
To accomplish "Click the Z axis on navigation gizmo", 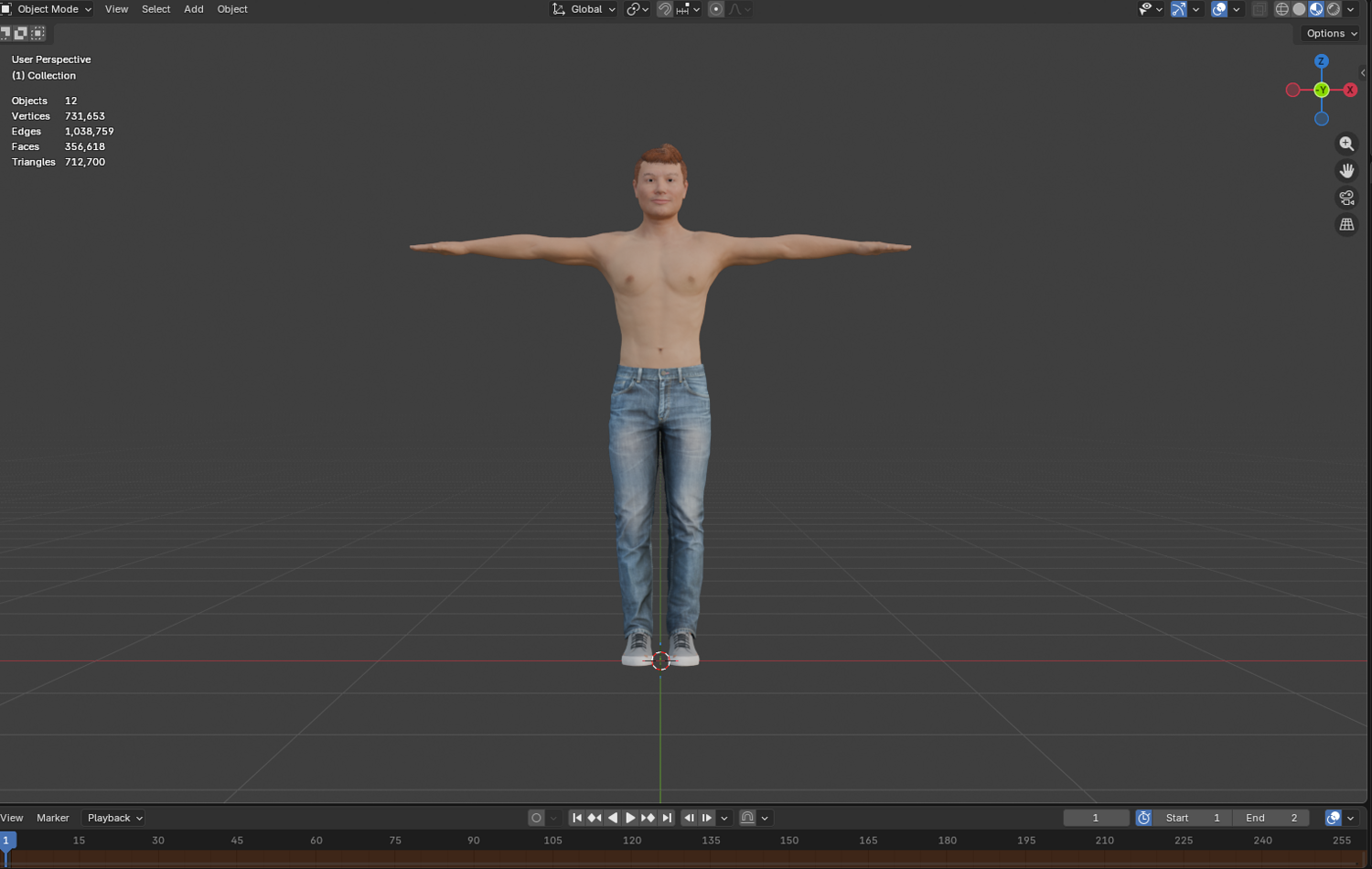I will point(1321,61).
